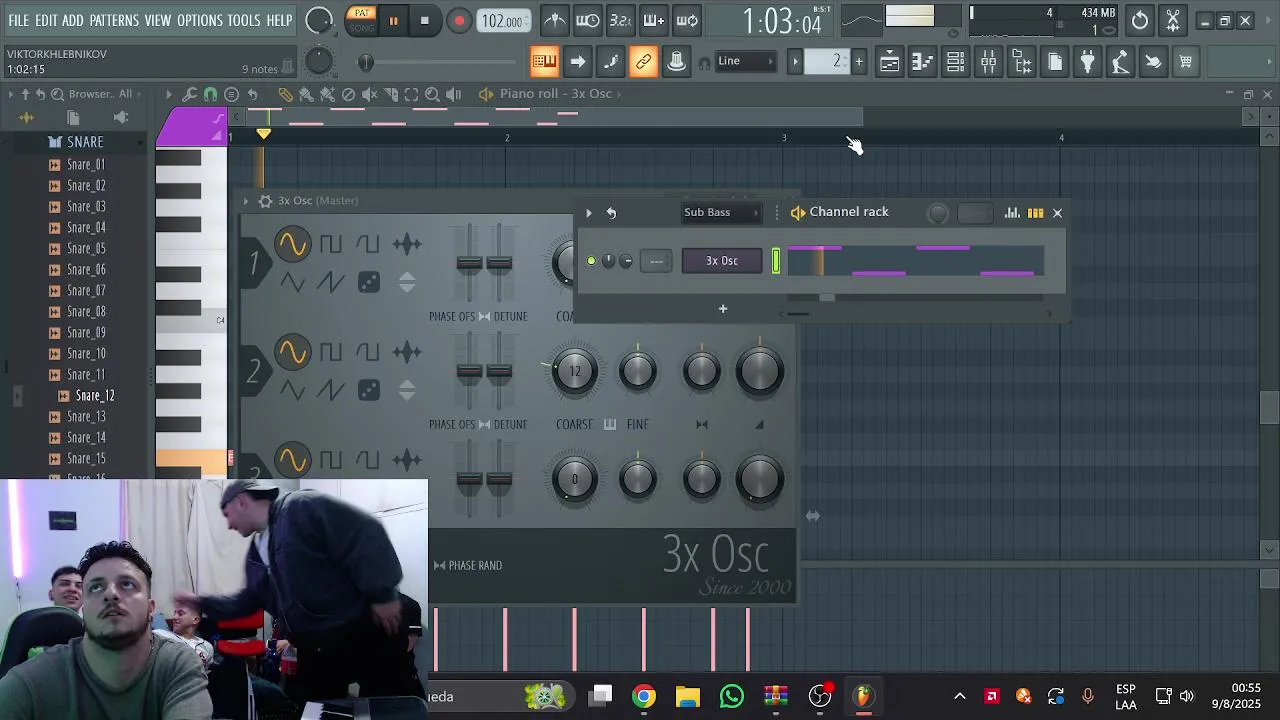Open the ADD menu
The image size is (1280, 720).
coord(73,20)
